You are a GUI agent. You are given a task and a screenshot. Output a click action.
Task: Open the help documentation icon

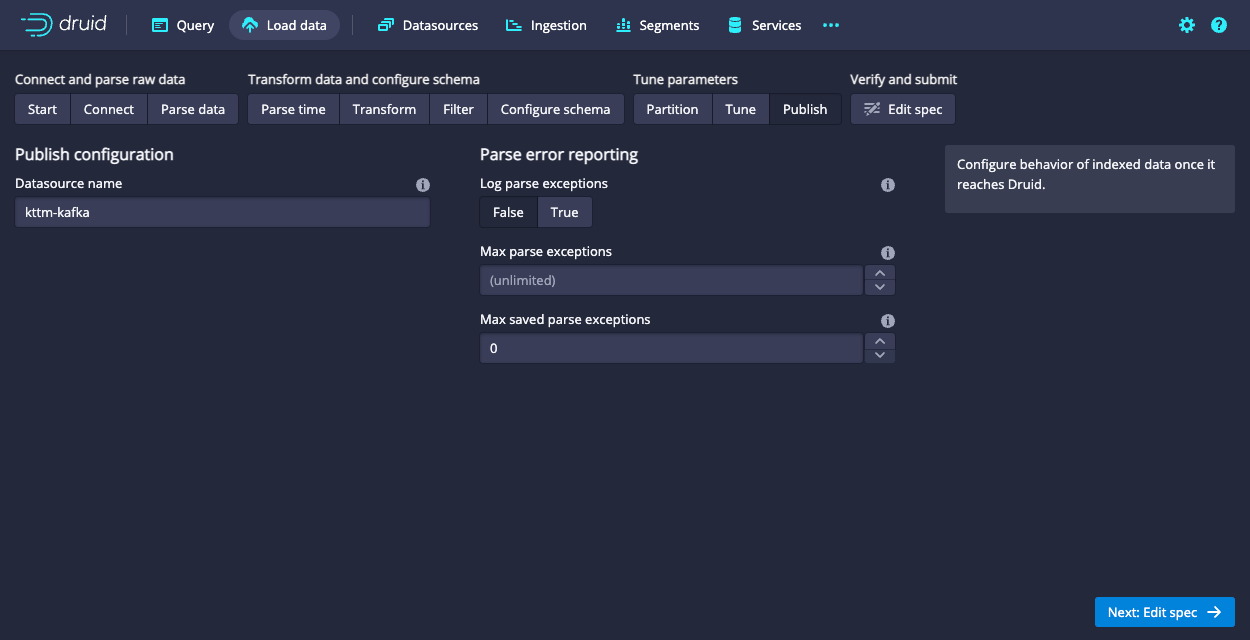[1218, 25]
